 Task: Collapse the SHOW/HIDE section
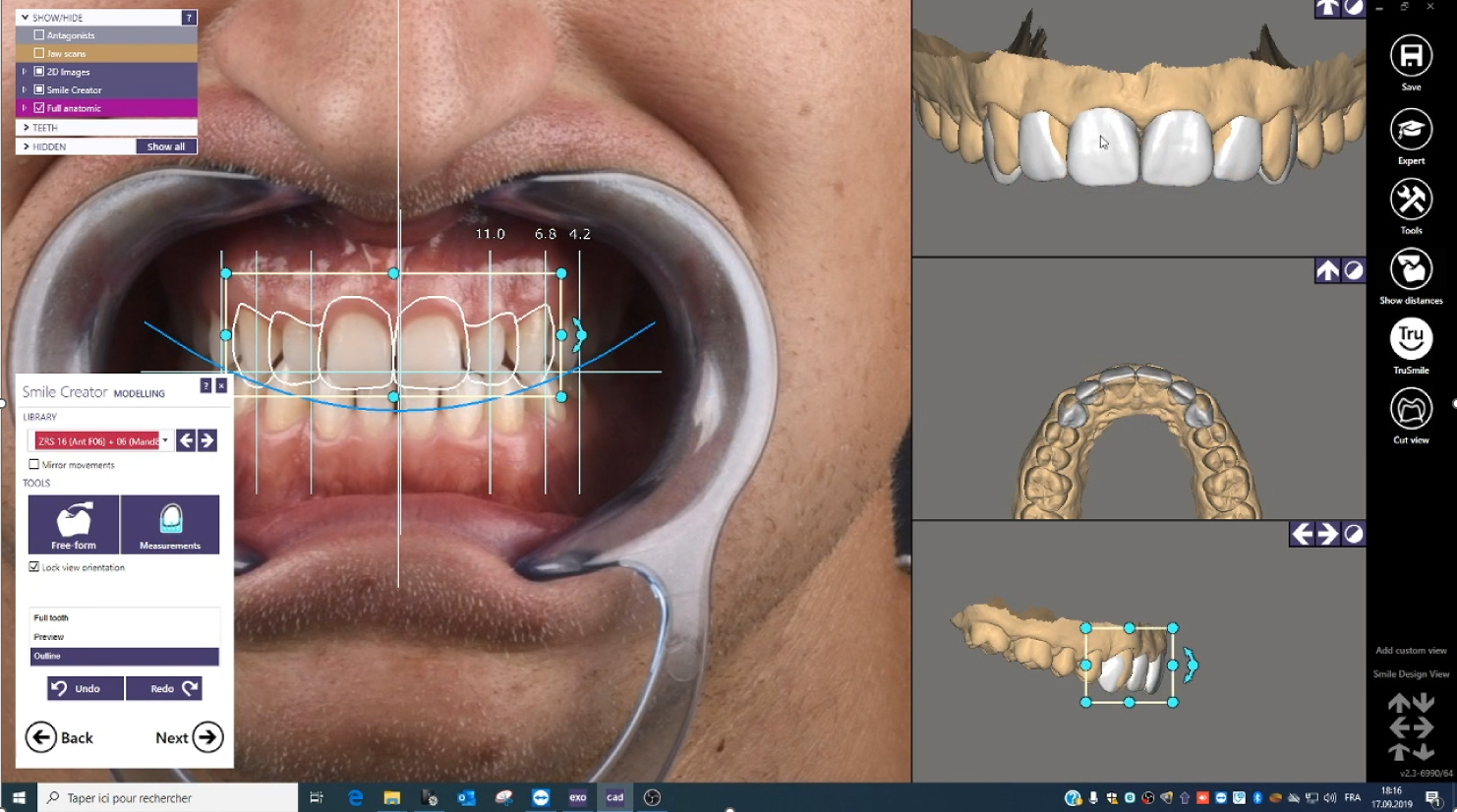point(25,18)
